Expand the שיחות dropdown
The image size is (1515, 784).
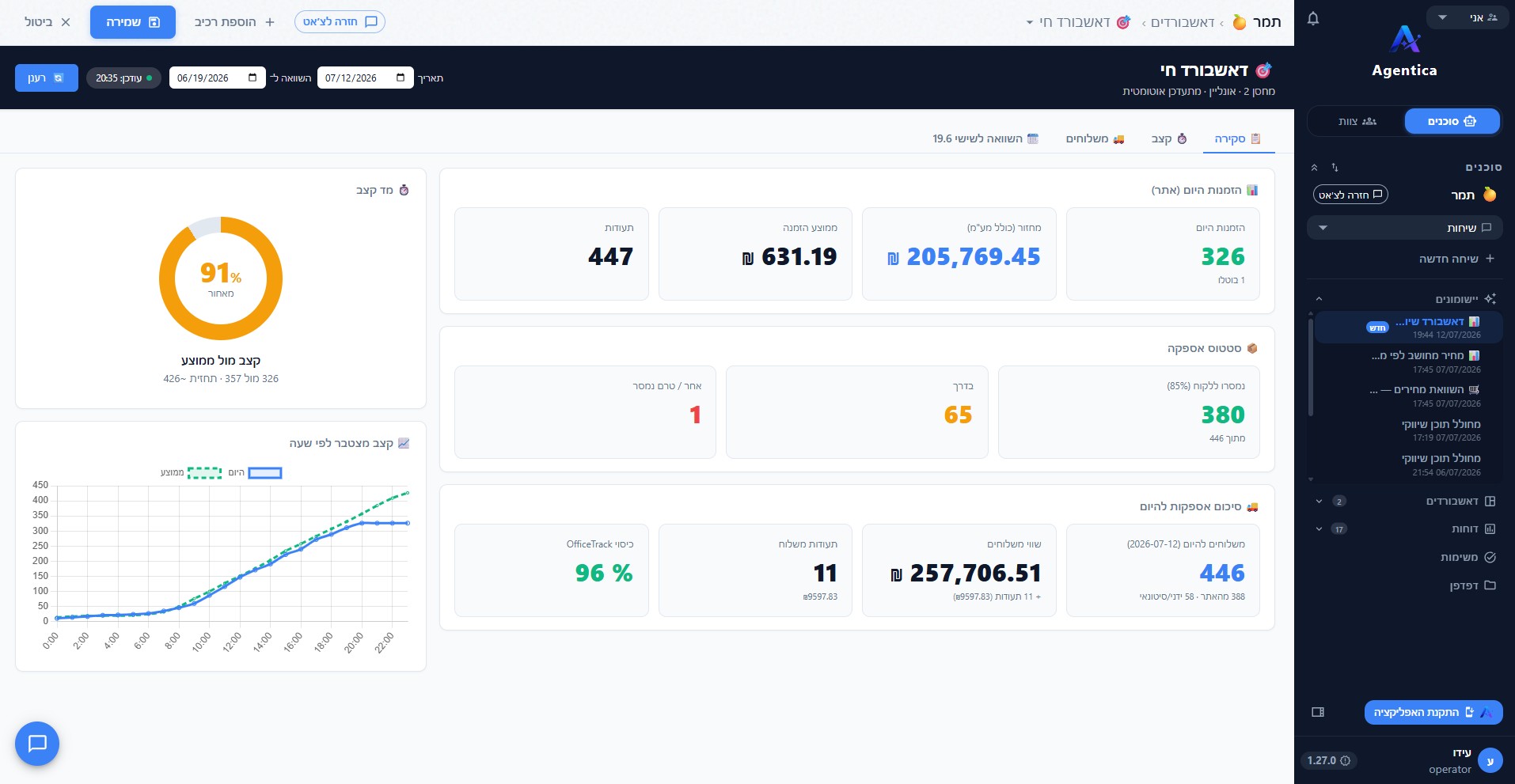(x=1404, y=228)
